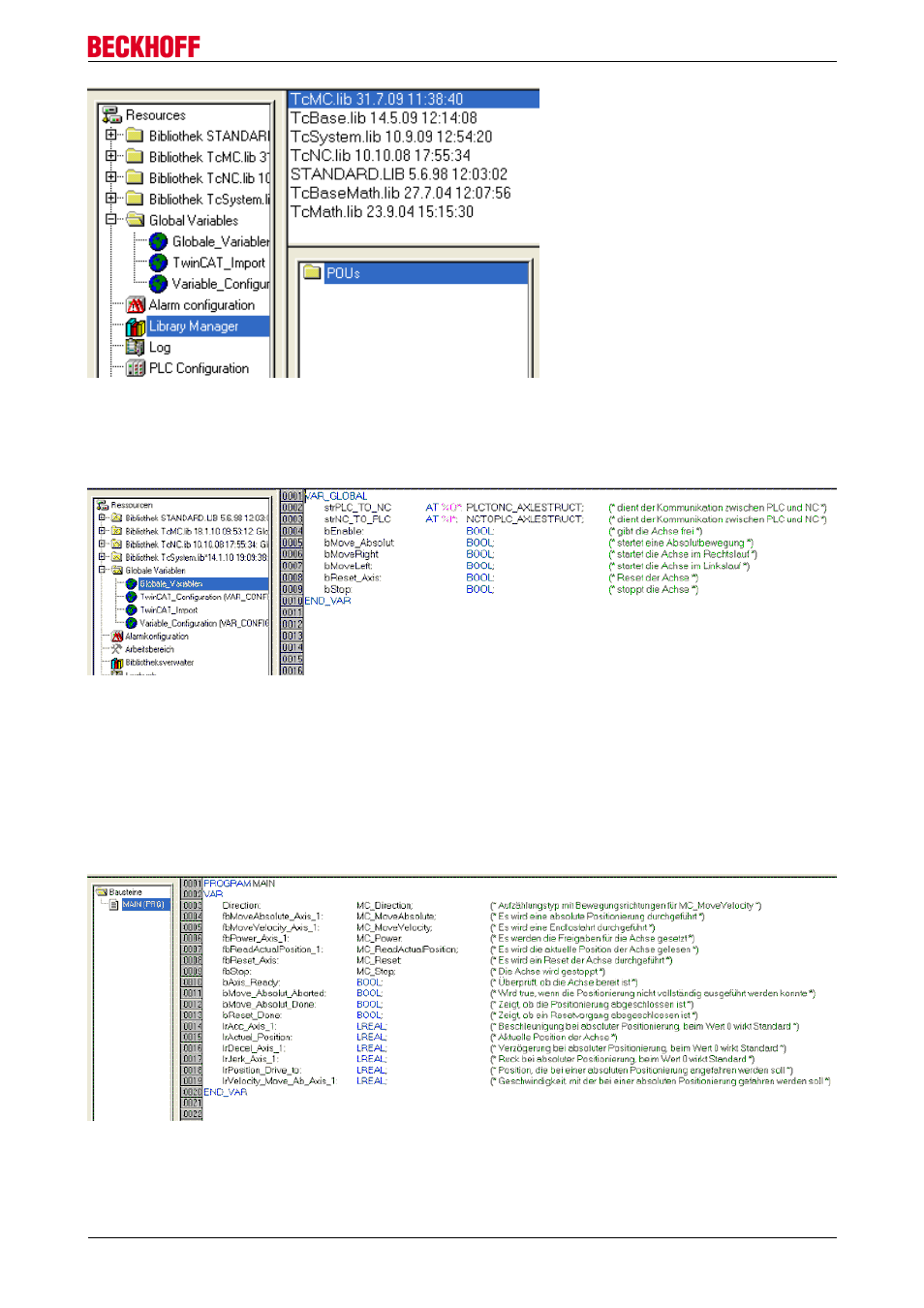This screenshot has width=924, height=1308.
Task: Click the globe icon beside Variable_Configuration in first tree
Action: pyautogui.click(x=158, y=284)
